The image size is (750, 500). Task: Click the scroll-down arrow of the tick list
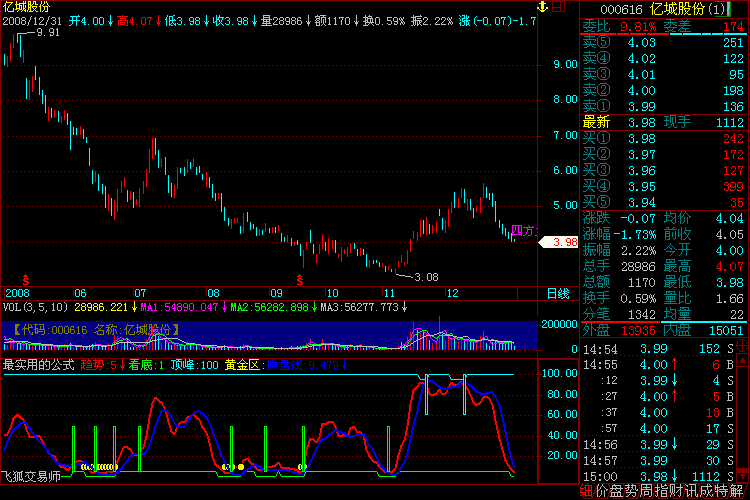(743, 477)
